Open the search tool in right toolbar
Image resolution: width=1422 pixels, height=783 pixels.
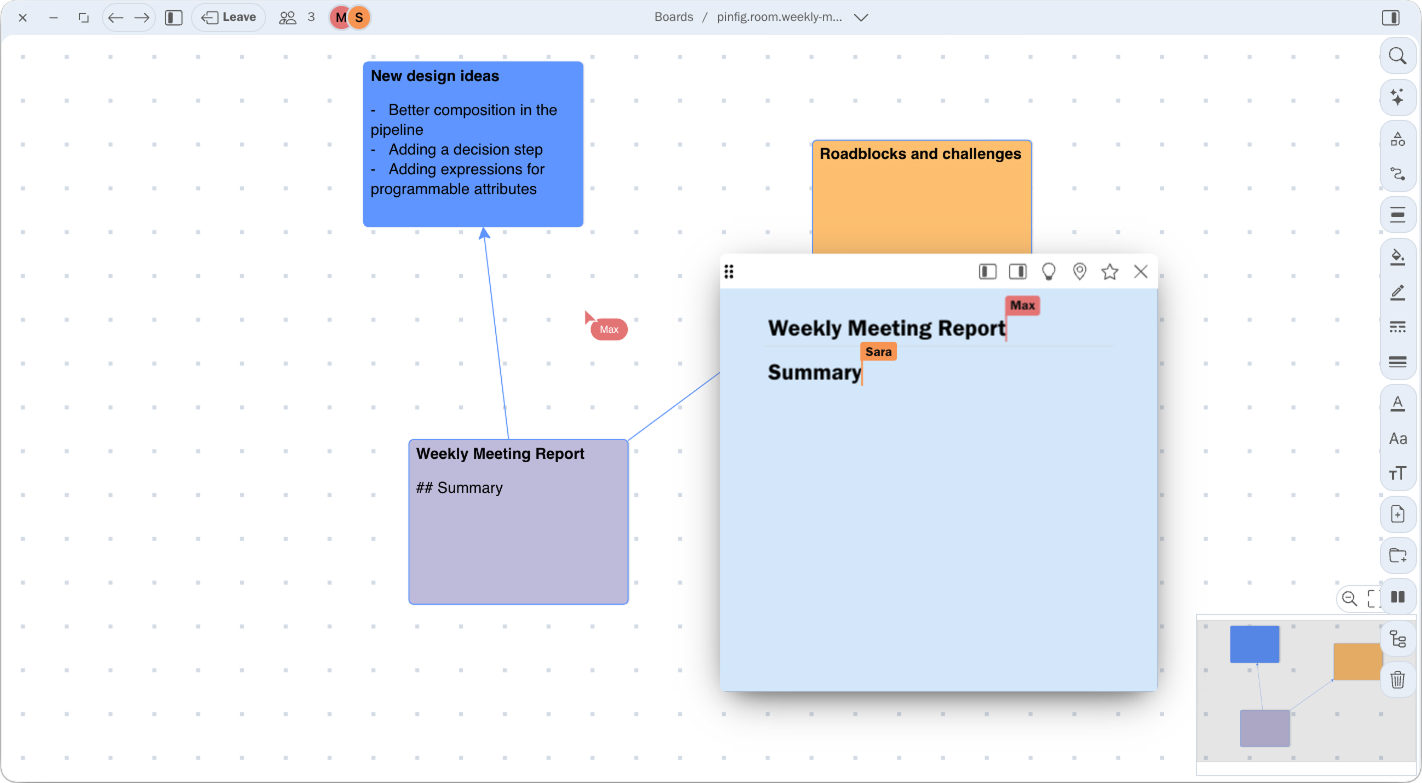pyautogui.click(x=1397, y=56)
